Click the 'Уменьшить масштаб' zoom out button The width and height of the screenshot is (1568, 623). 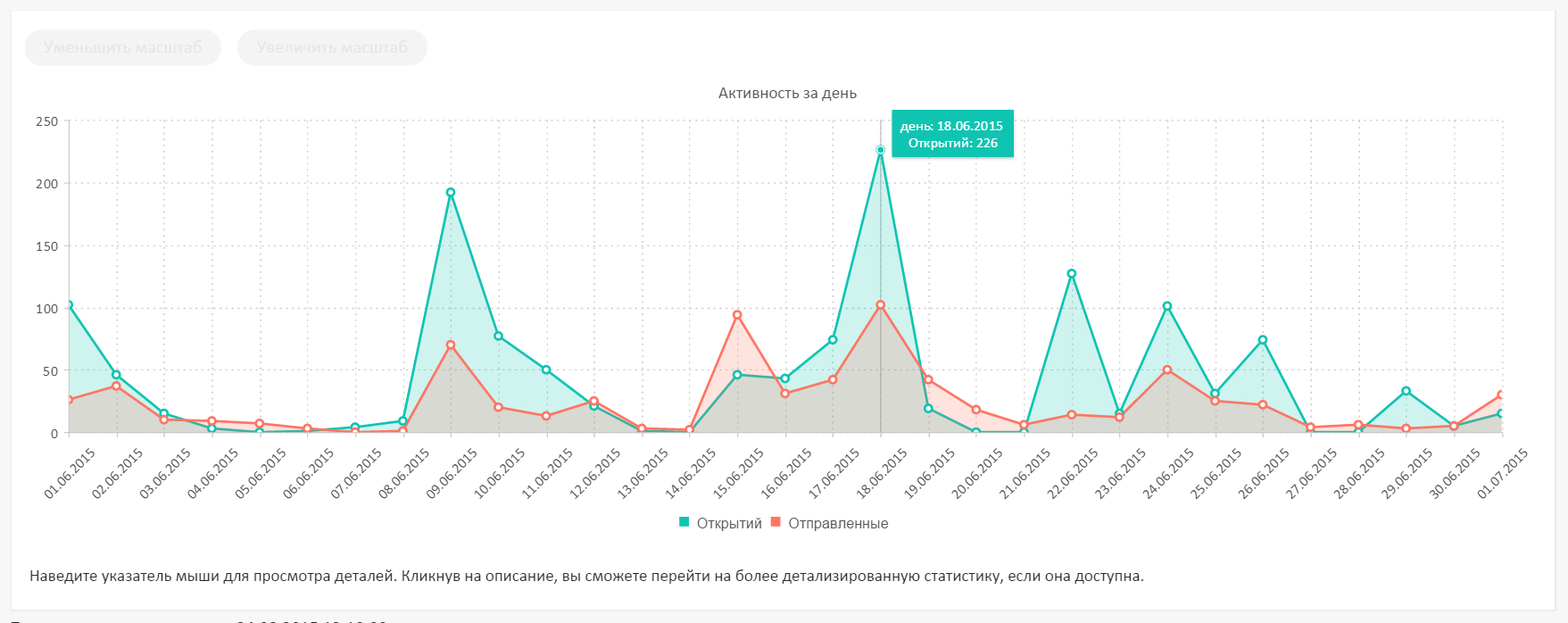point(123,47)
